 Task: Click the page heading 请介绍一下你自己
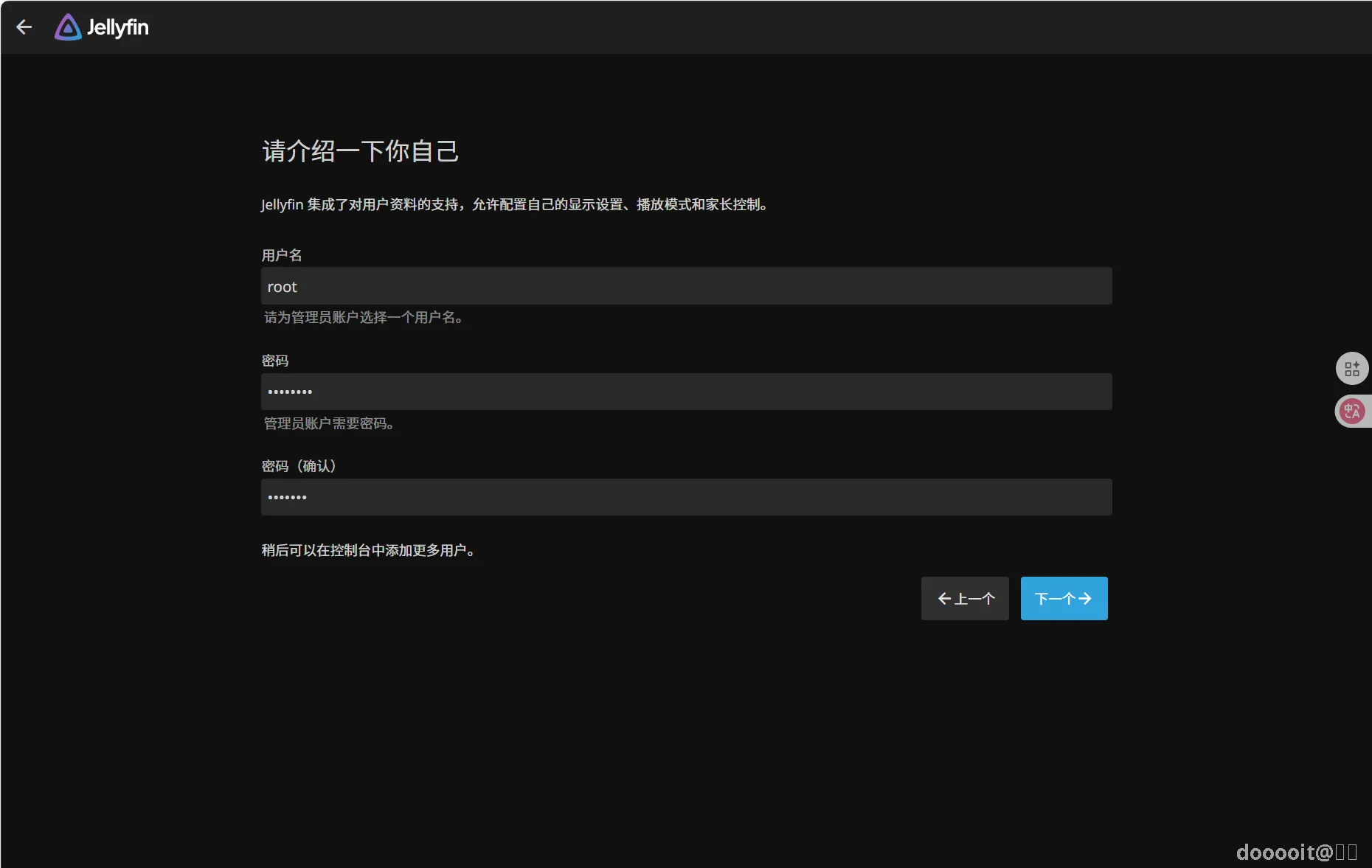point(360,150)
